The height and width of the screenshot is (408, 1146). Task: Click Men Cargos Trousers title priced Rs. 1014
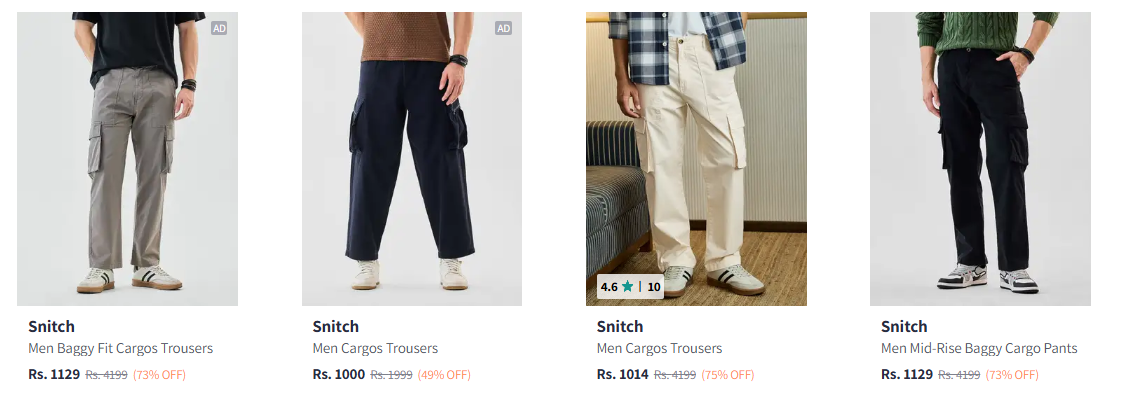click(659, 349)
